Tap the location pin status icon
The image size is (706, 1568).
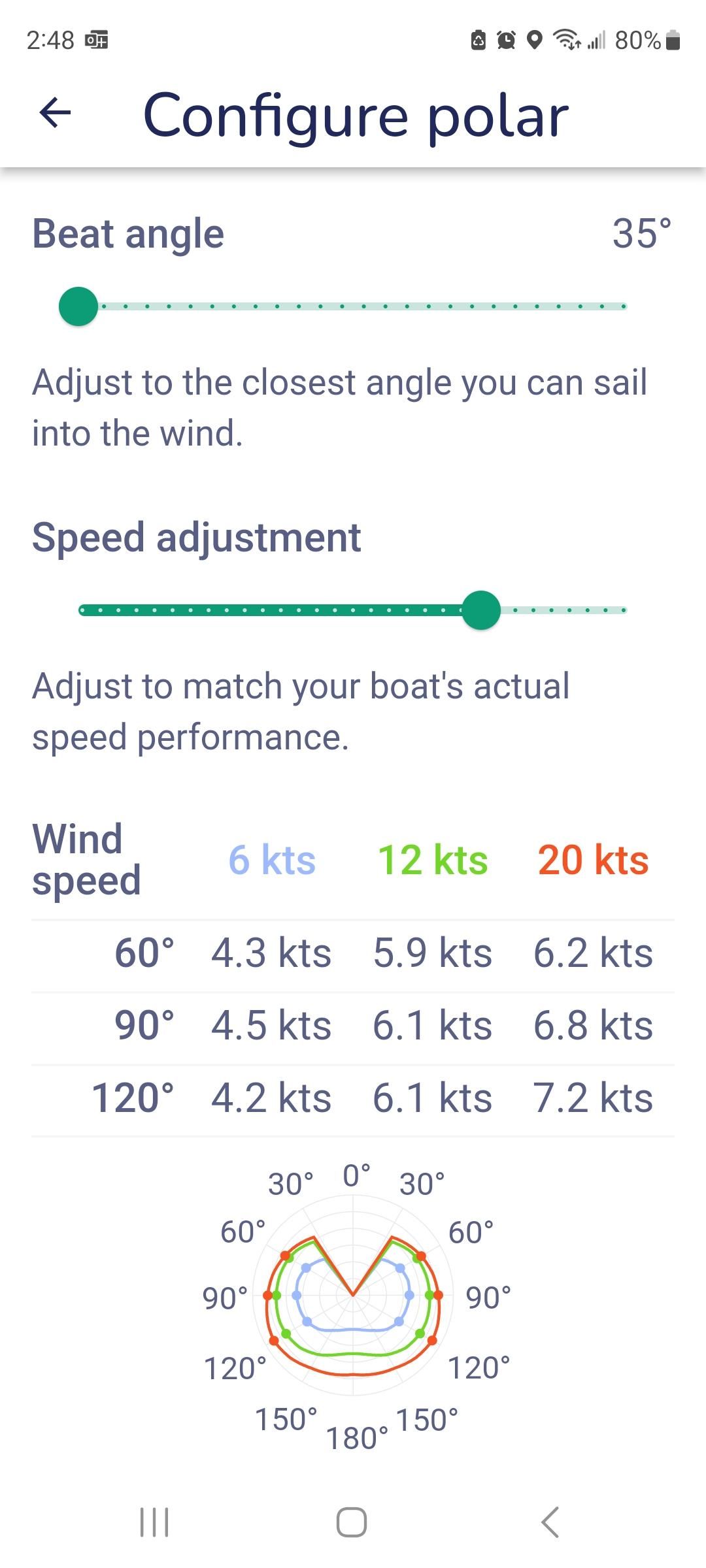coord(535,41)
